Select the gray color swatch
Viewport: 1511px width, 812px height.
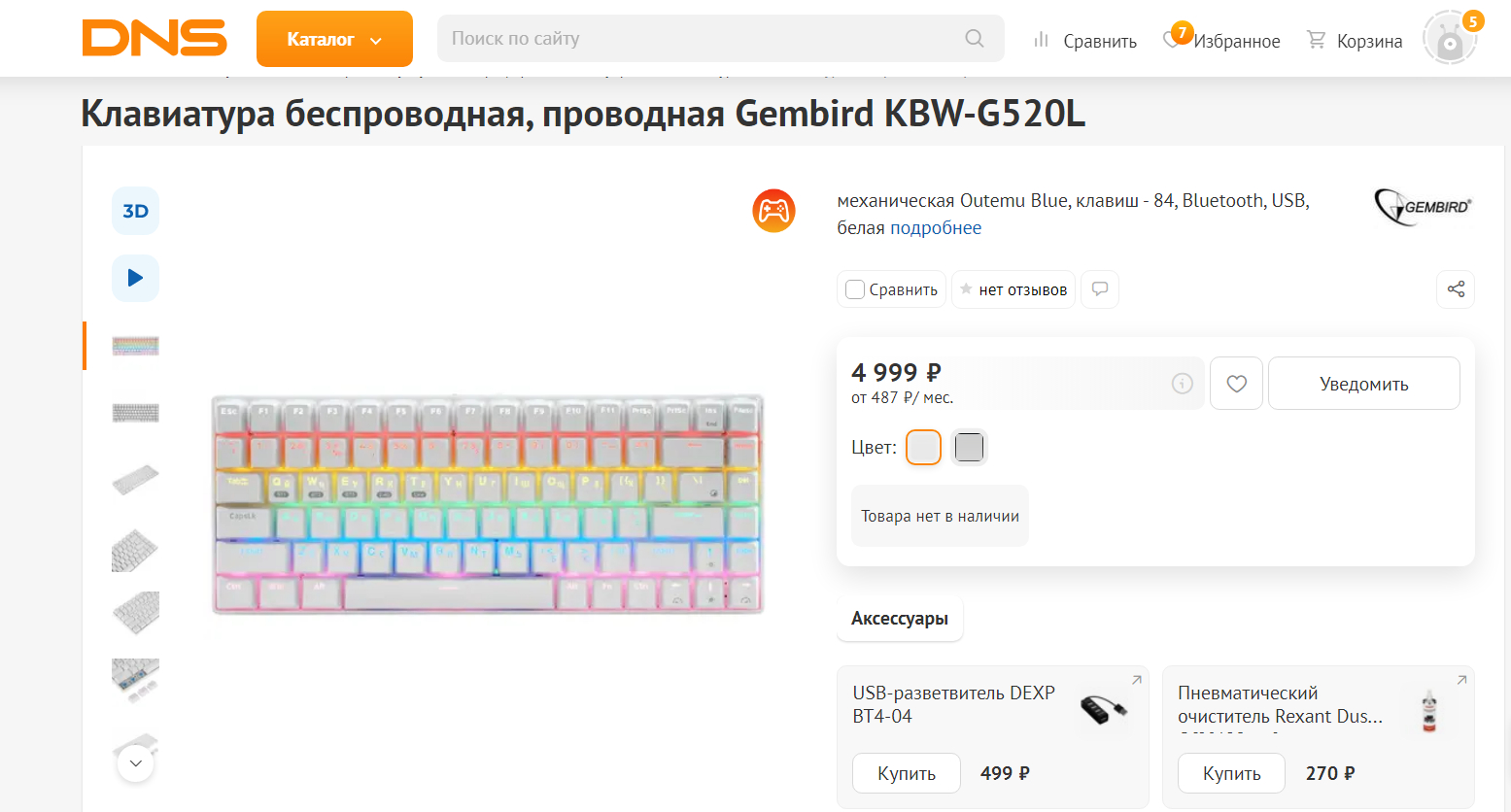click(969, 448)
